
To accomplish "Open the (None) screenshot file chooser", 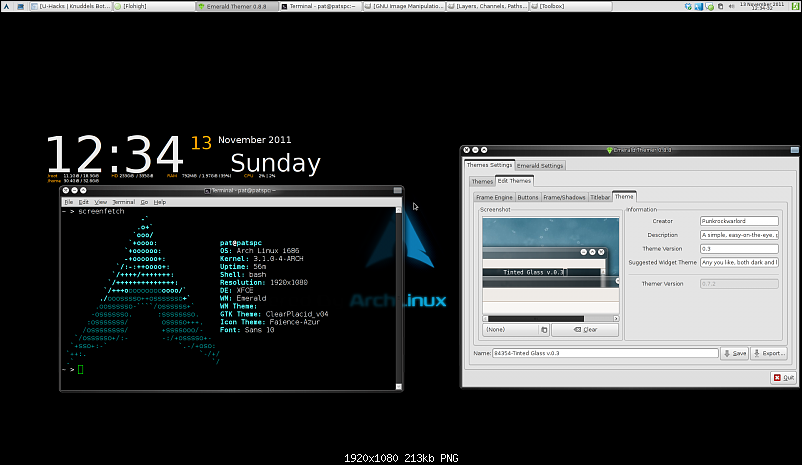I will pyautogui.click(x=516, y=330).
